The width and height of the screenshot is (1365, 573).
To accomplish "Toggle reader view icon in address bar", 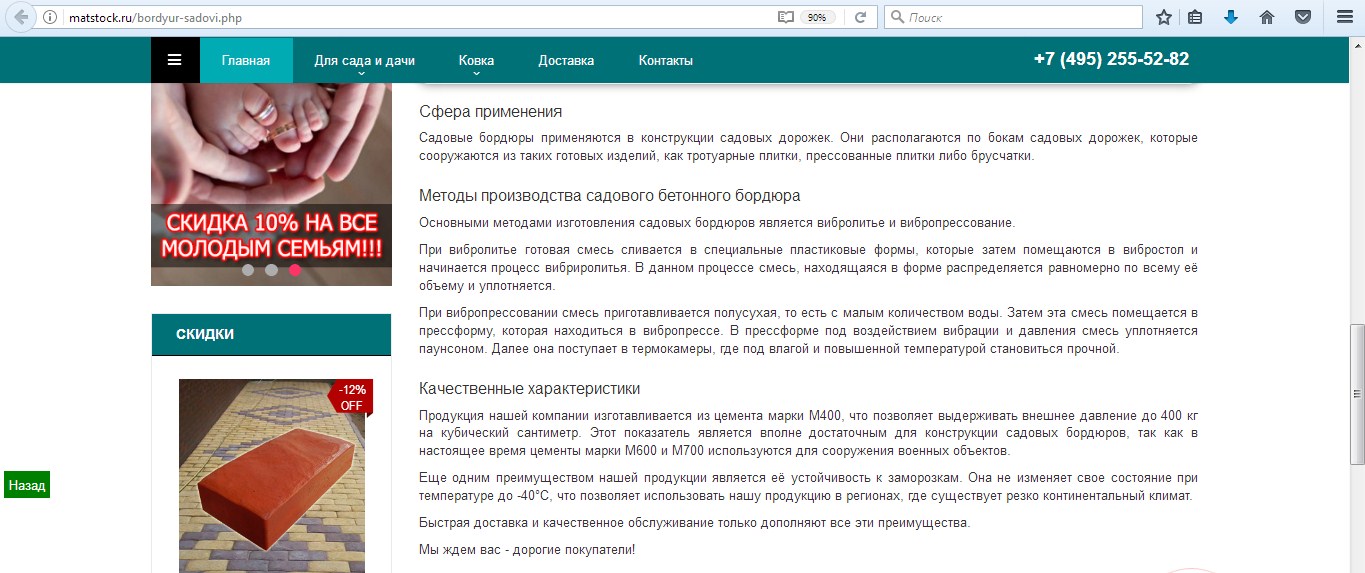I will [x=786, y=17].
